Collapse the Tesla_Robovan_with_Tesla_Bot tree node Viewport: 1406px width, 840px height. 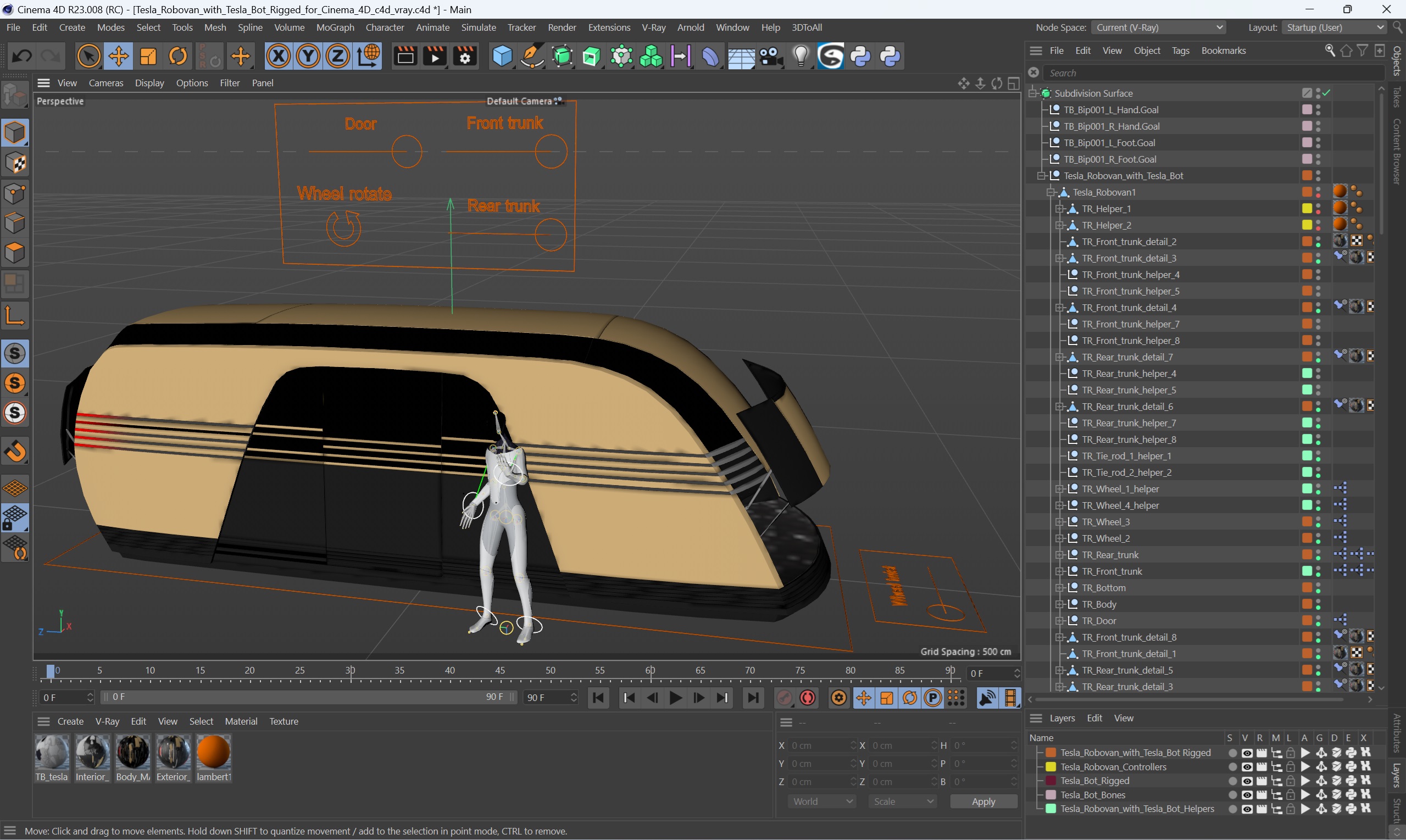(1041, 175)
